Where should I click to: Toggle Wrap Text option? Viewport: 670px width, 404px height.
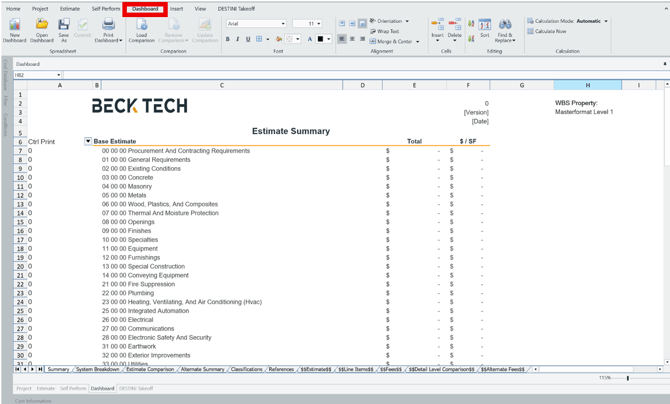point(386,31)
